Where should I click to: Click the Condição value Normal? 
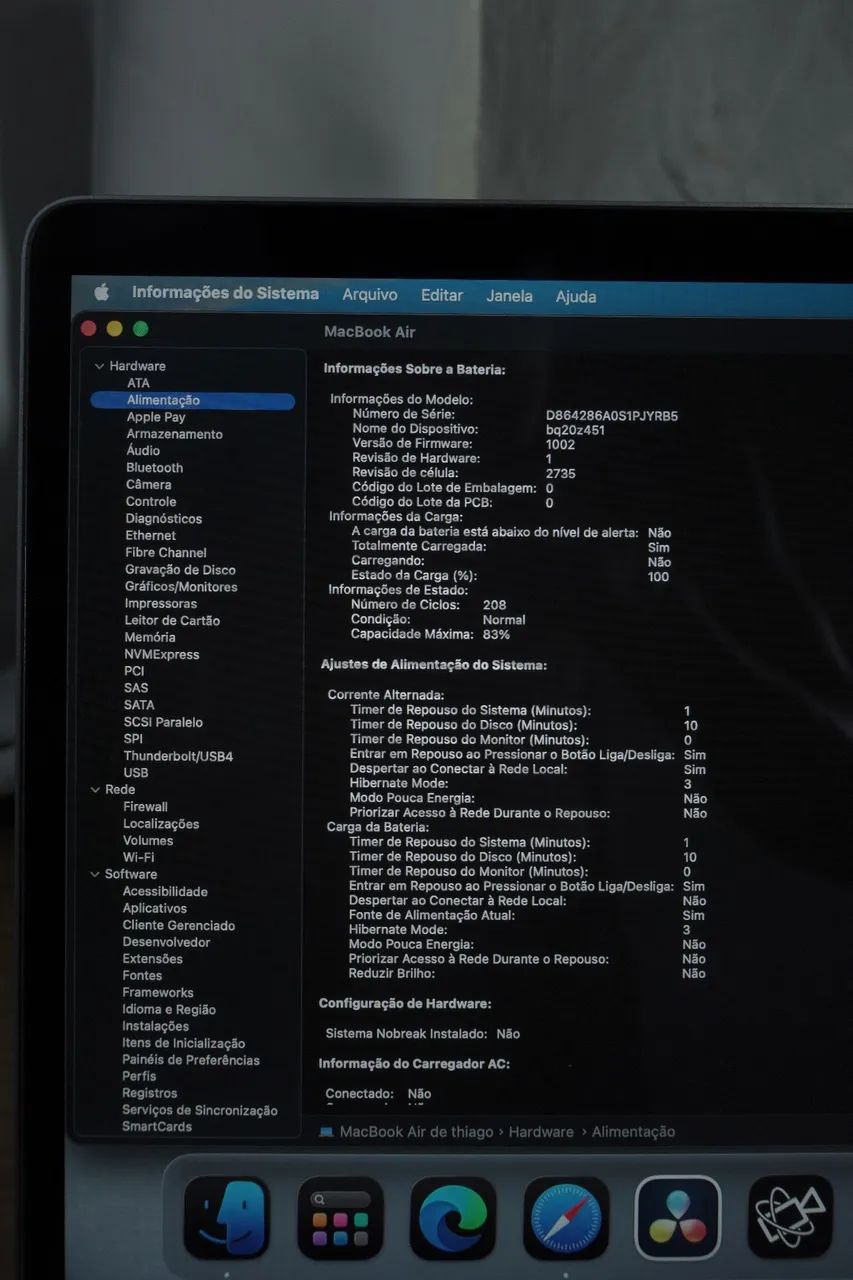point(504,620)
